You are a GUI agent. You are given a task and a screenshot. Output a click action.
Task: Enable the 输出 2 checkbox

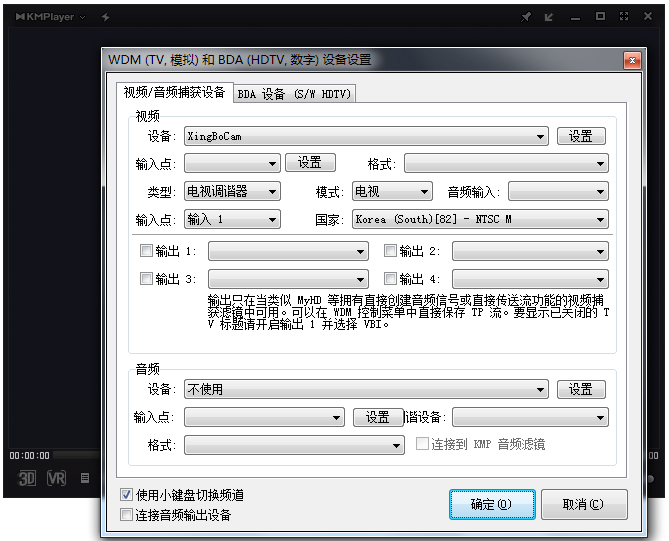click(x=390, y=250)
